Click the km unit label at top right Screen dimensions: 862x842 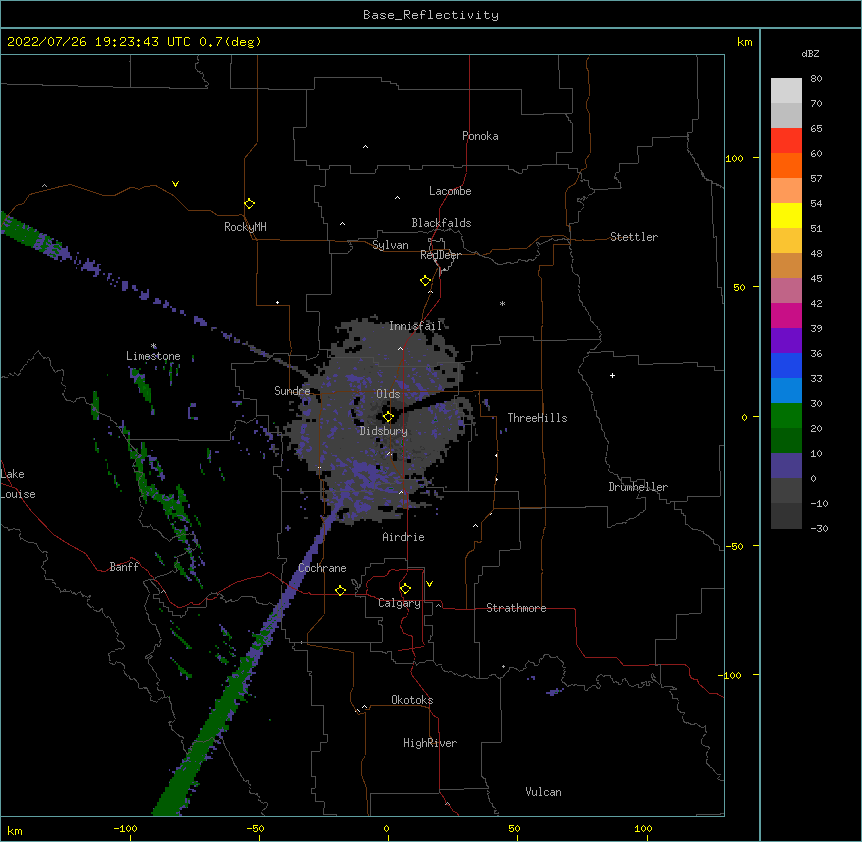click(744, 42)
